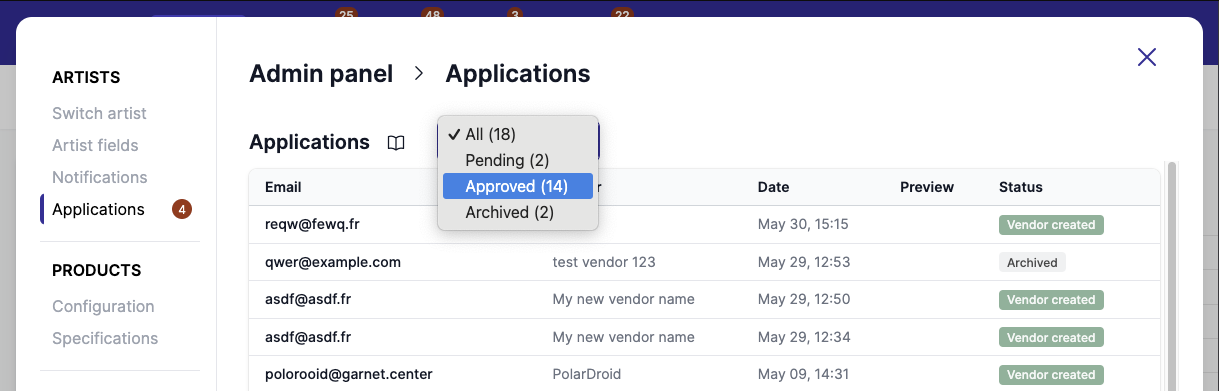Open the qwer@example.com application
Image resolution: width=1219 pixels, height=391 pixels.
pos(704,262)
